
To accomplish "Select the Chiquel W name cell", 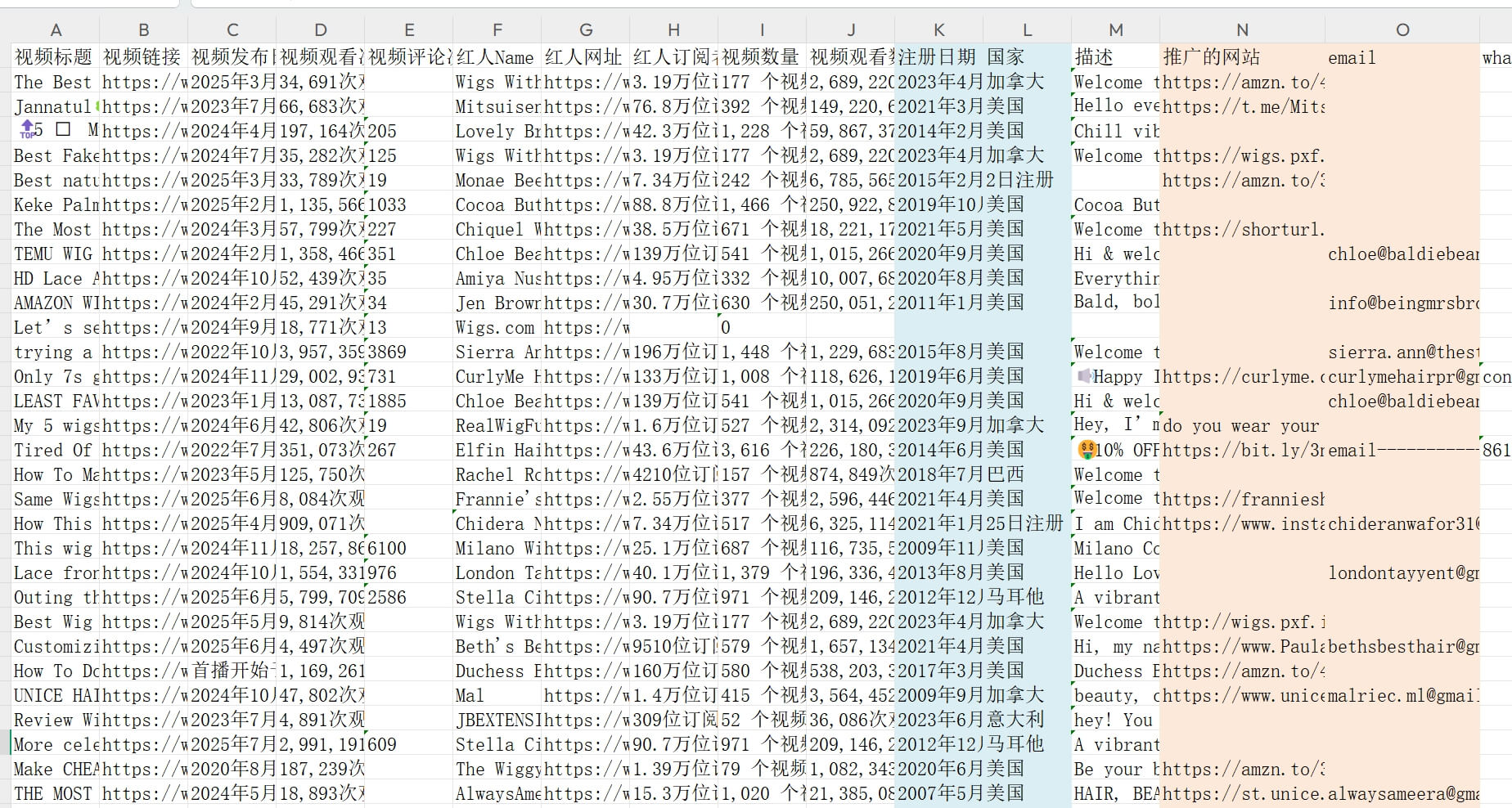I will [x=497, y=229].
